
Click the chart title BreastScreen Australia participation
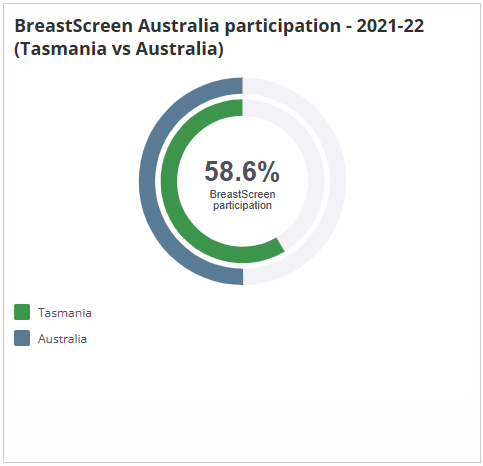click(x=177, y=26)
